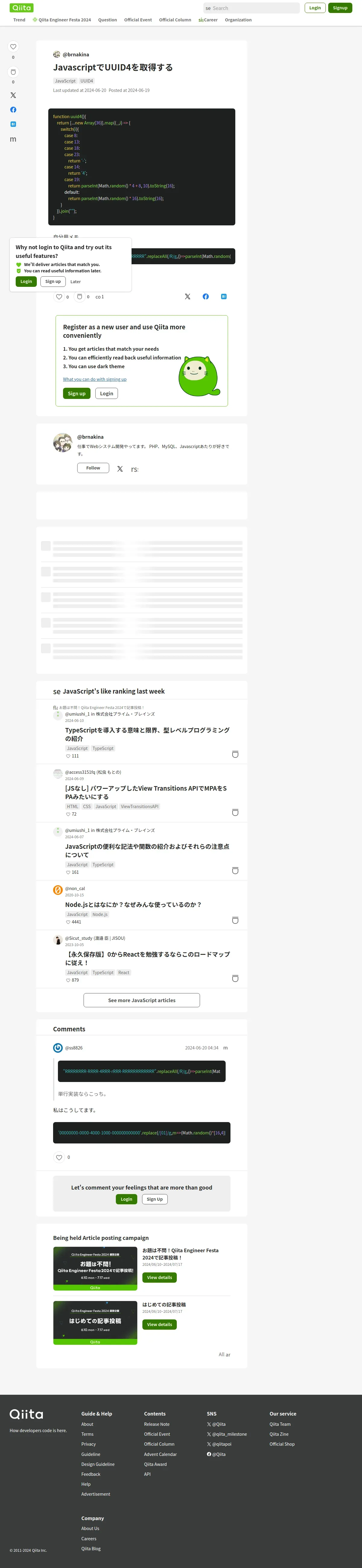Open Qiita Engineer Festa 2024 tab

pyautogui.click(x=62, y=20)
